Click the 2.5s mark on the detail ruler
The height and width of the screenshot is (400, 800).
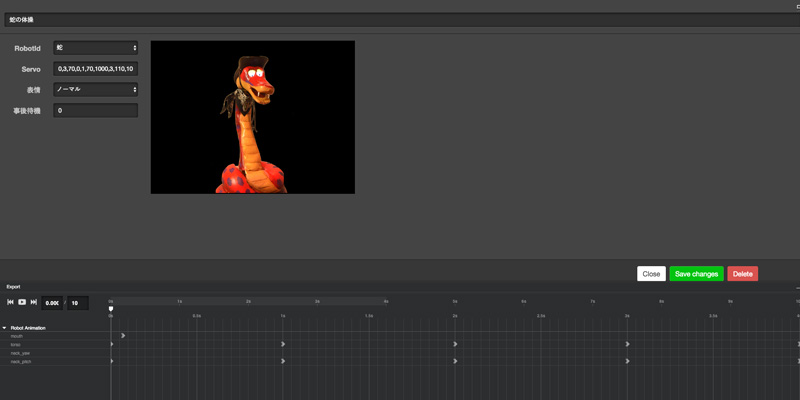541,316
